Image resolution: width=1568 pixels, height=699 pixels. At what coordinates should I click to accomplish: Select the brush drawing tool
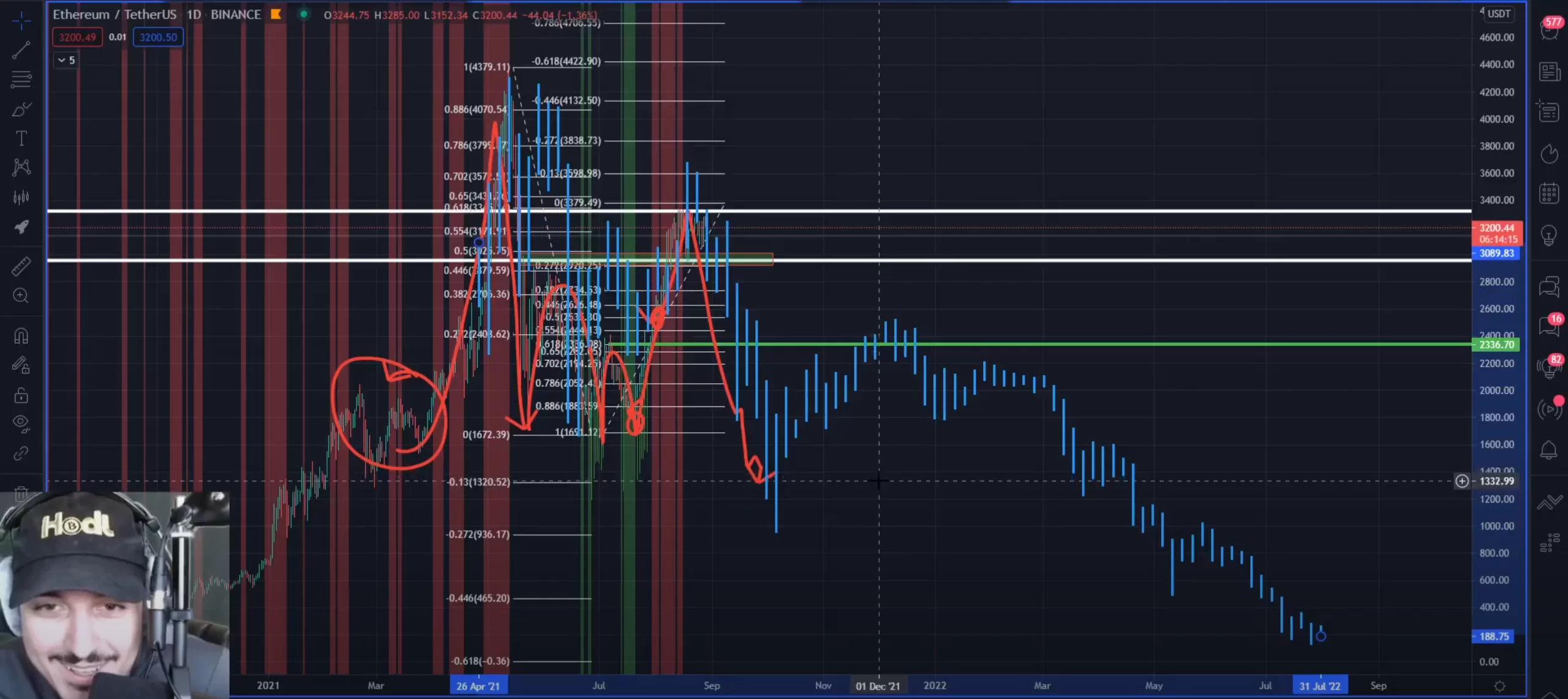pos(21,110)
